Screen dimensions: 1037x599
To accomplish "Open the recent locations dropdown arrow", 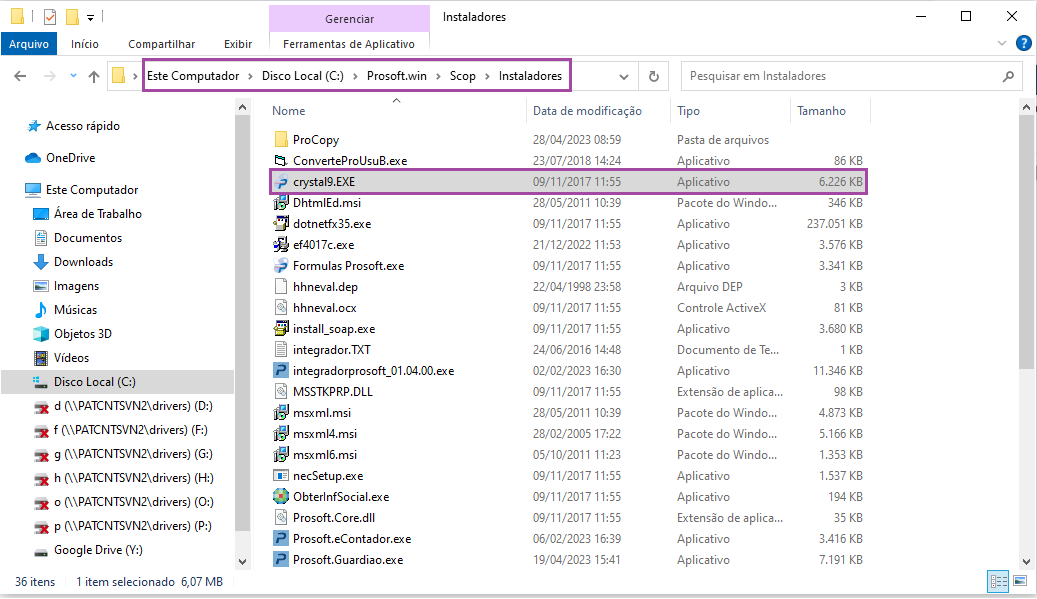I will (x=73, y=76).
